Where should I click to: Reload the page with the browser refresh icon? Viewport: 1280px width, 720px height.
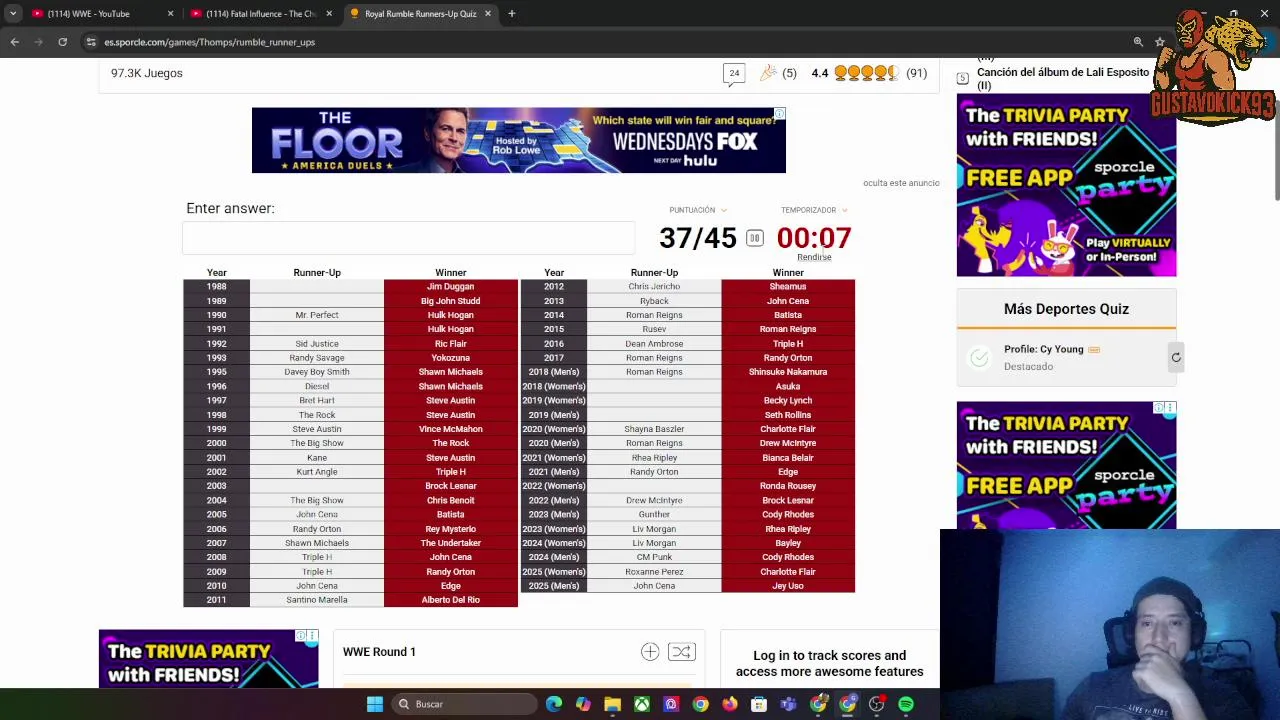62,42
